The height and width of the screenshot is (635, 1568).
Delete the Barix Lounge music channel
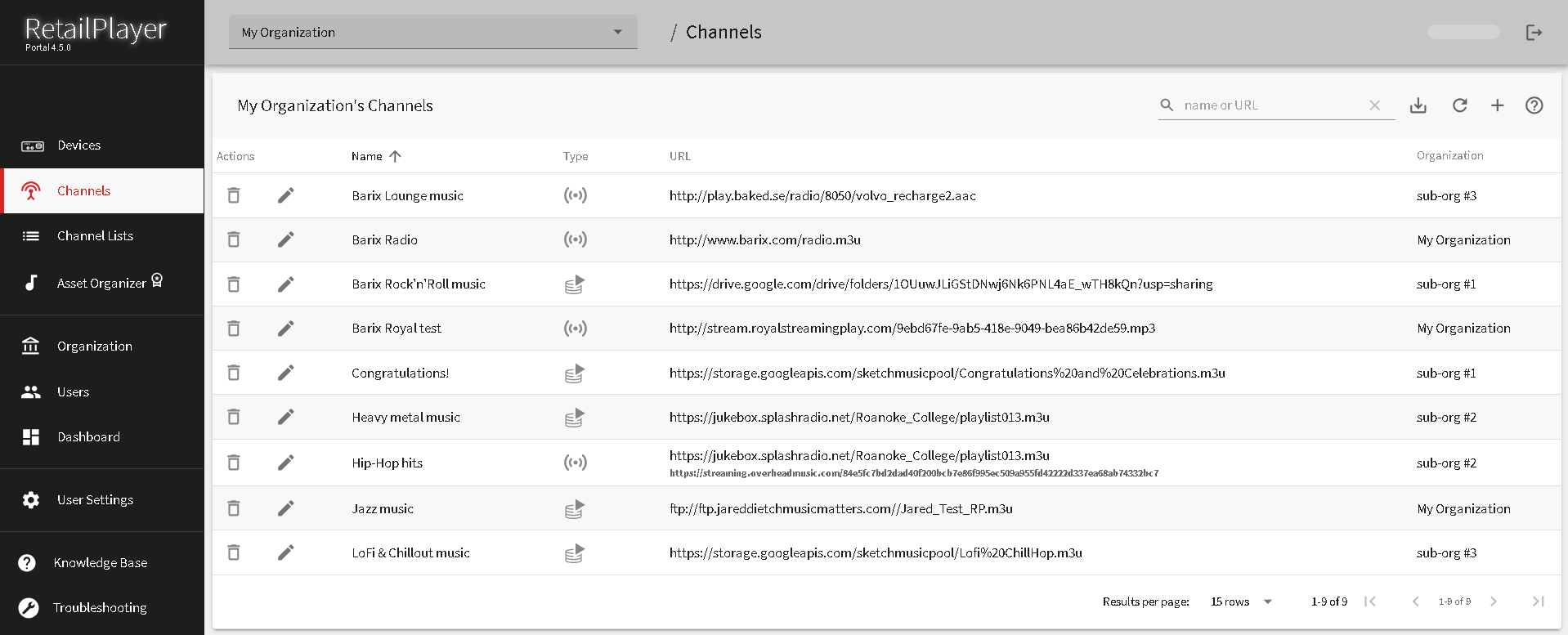coord(234,195)
